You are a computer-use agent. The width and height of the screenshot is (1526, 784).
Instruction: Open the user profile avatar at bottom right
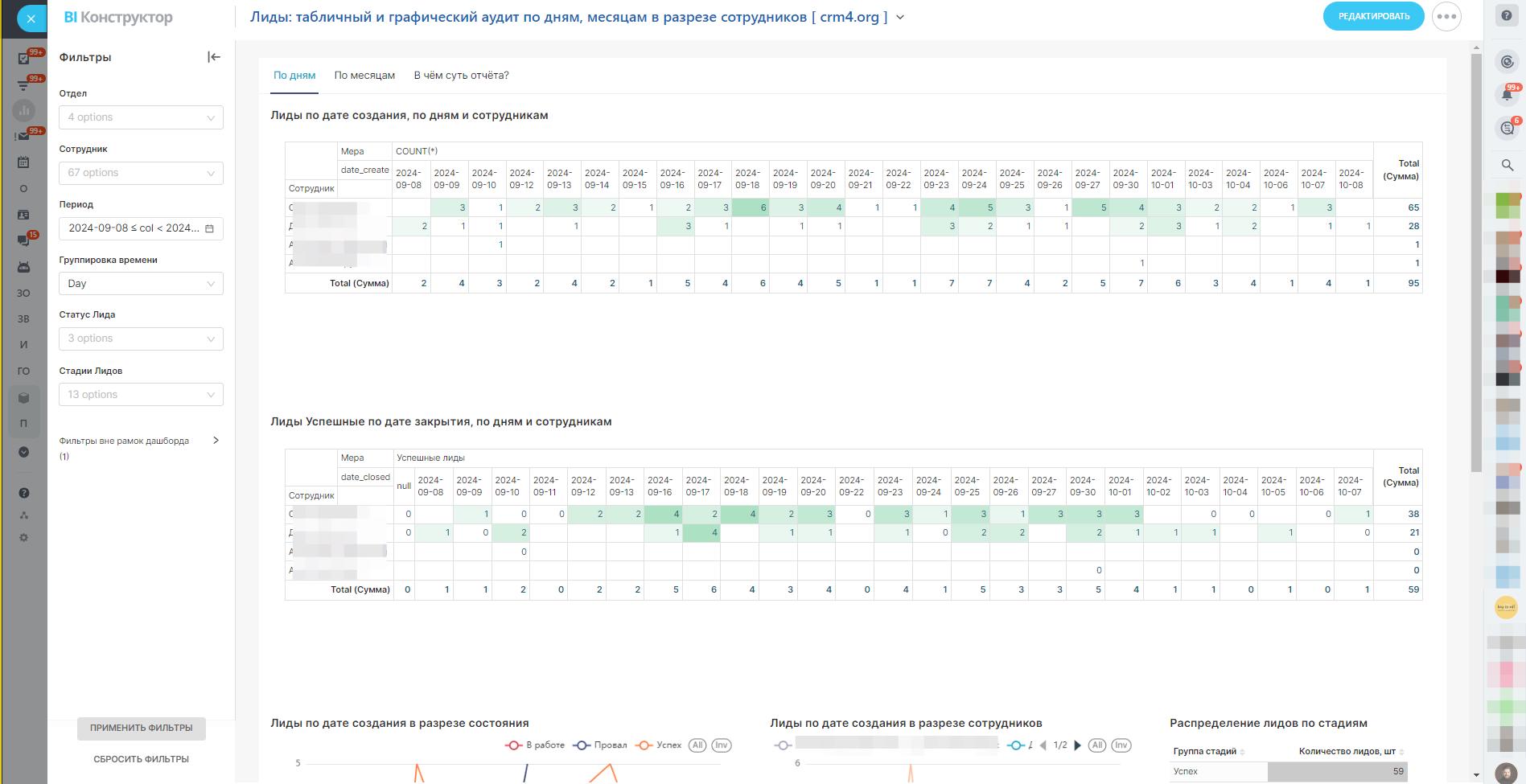1507,773
